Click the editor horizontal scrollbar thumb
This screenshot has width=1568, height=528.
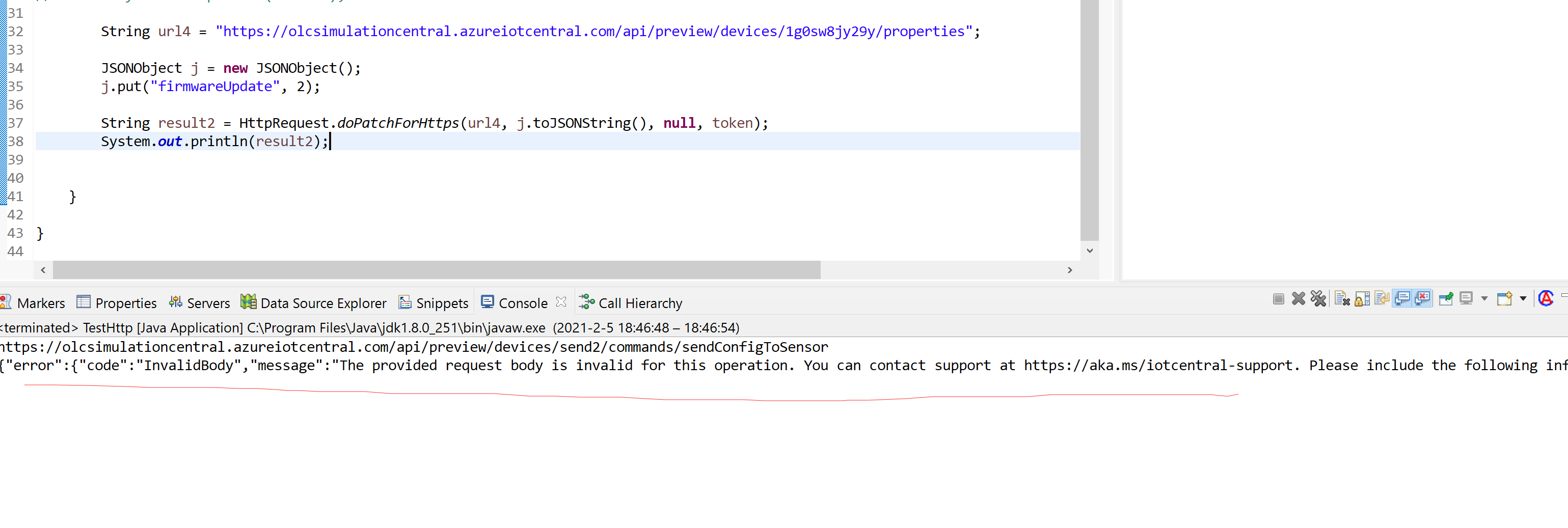437,270
